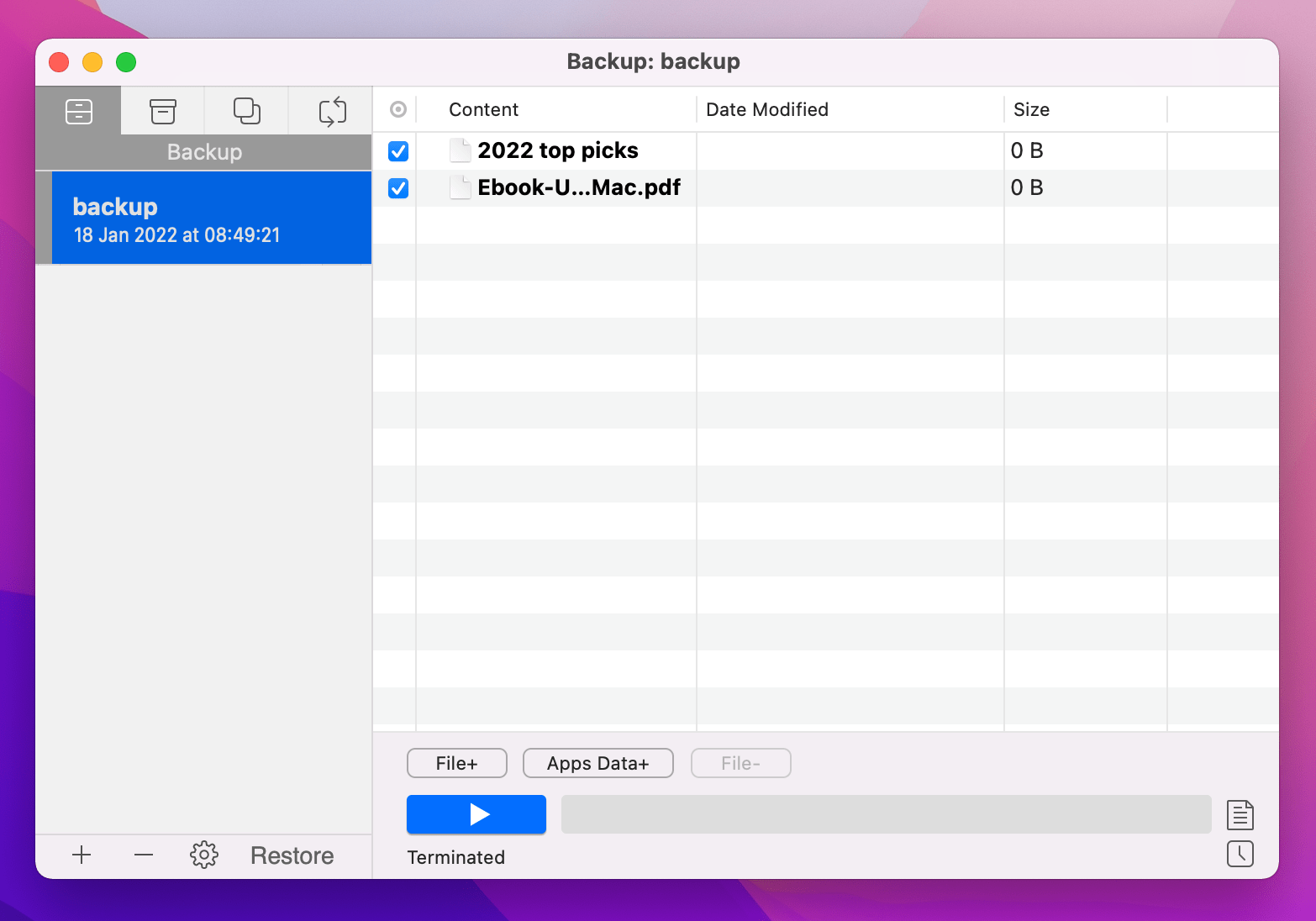Image resolution: width=1316 pixels, height=921 pixels.
Task: Uncheck the 2022 top picks checkbox
Action: coord(398,151)
